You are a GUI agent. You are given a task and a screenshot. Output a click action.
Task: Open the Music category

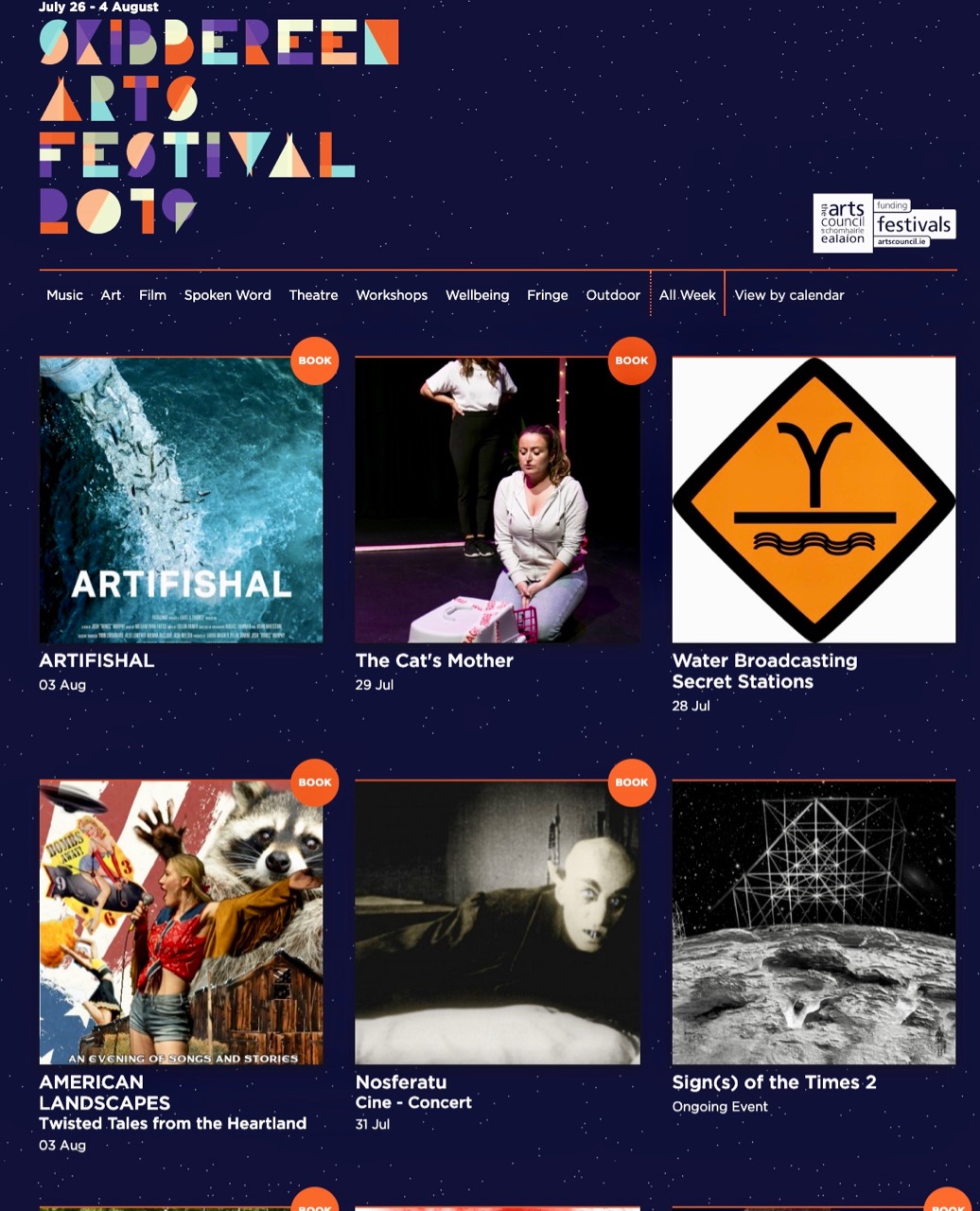[x=64, y=295]
